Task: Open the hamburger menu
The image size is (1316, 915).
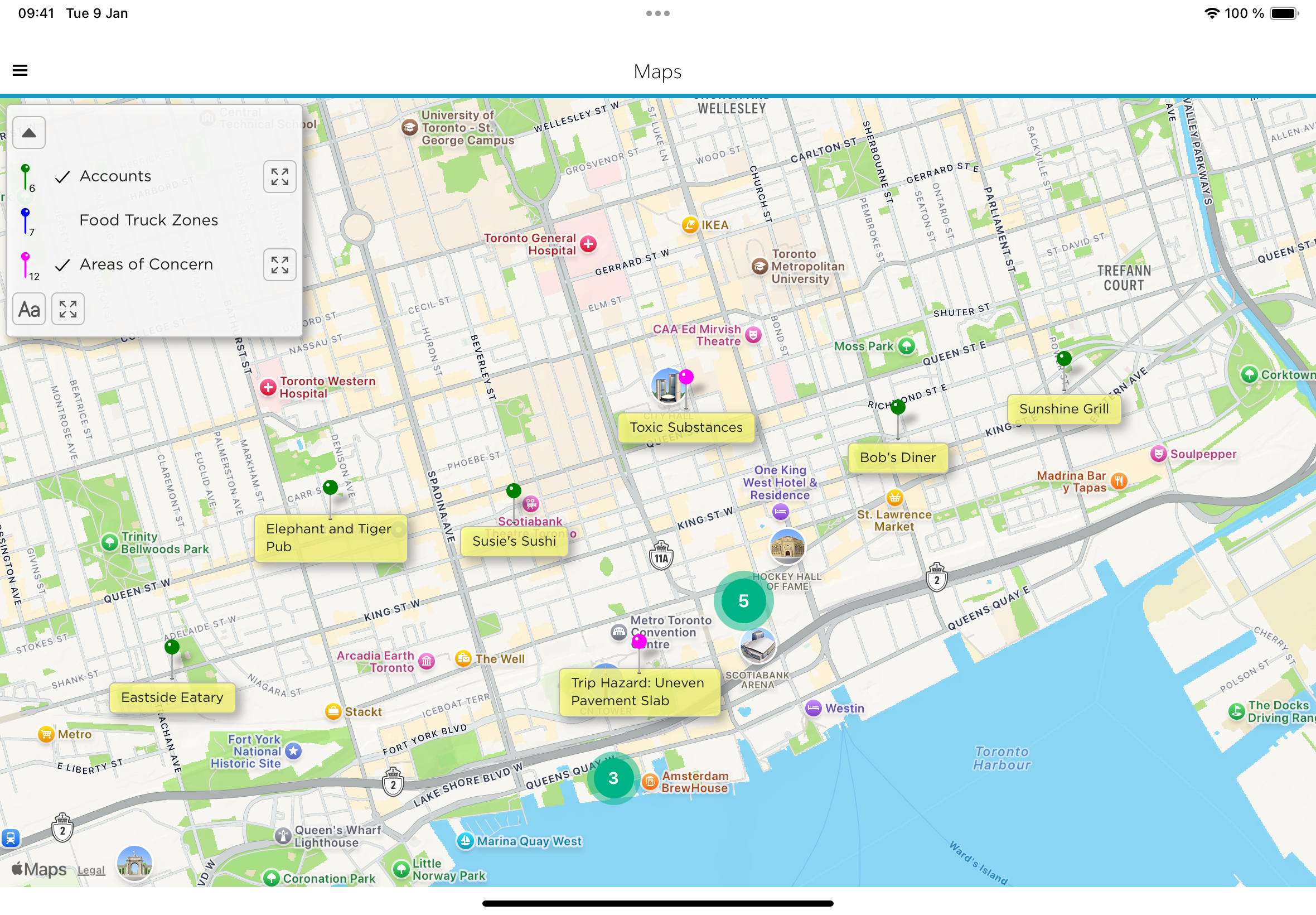Action: [20, 70]
